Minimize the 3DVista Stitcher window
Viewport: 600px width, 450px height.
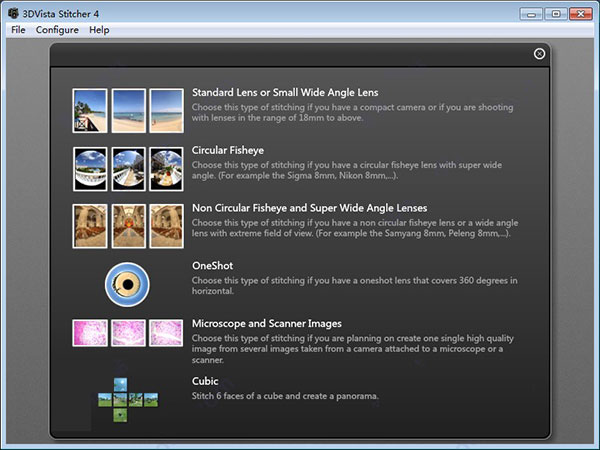(x=531, y=14)
